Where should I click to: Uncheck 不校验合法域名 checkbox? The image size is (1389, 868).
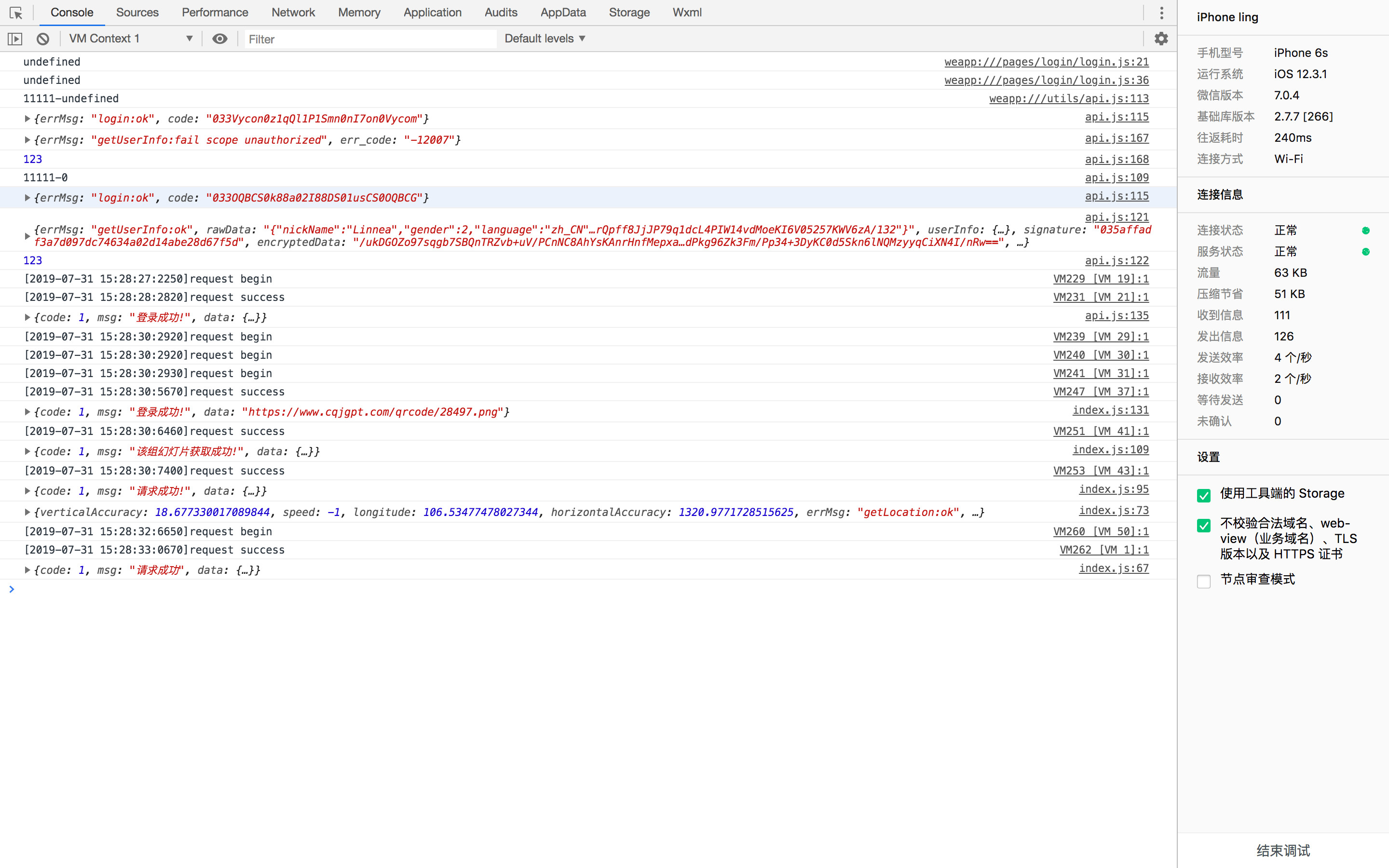pos(1204,525)
